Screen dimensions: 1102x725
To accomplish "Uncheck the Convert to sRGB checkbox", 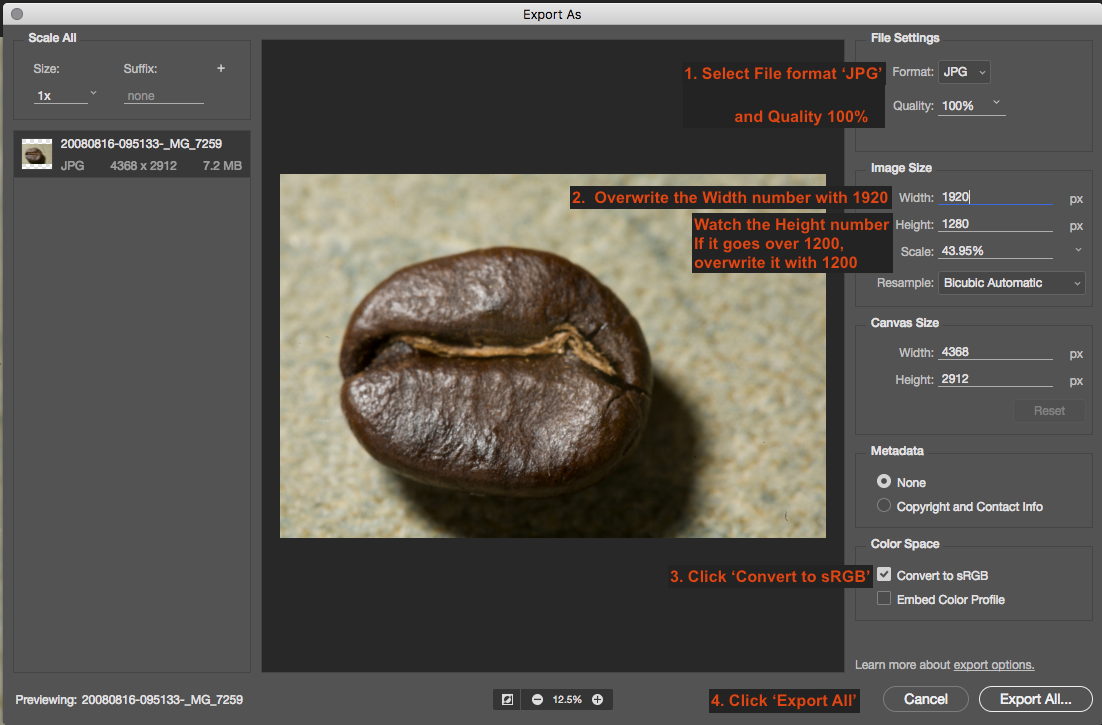I will (x=884, y=575).
